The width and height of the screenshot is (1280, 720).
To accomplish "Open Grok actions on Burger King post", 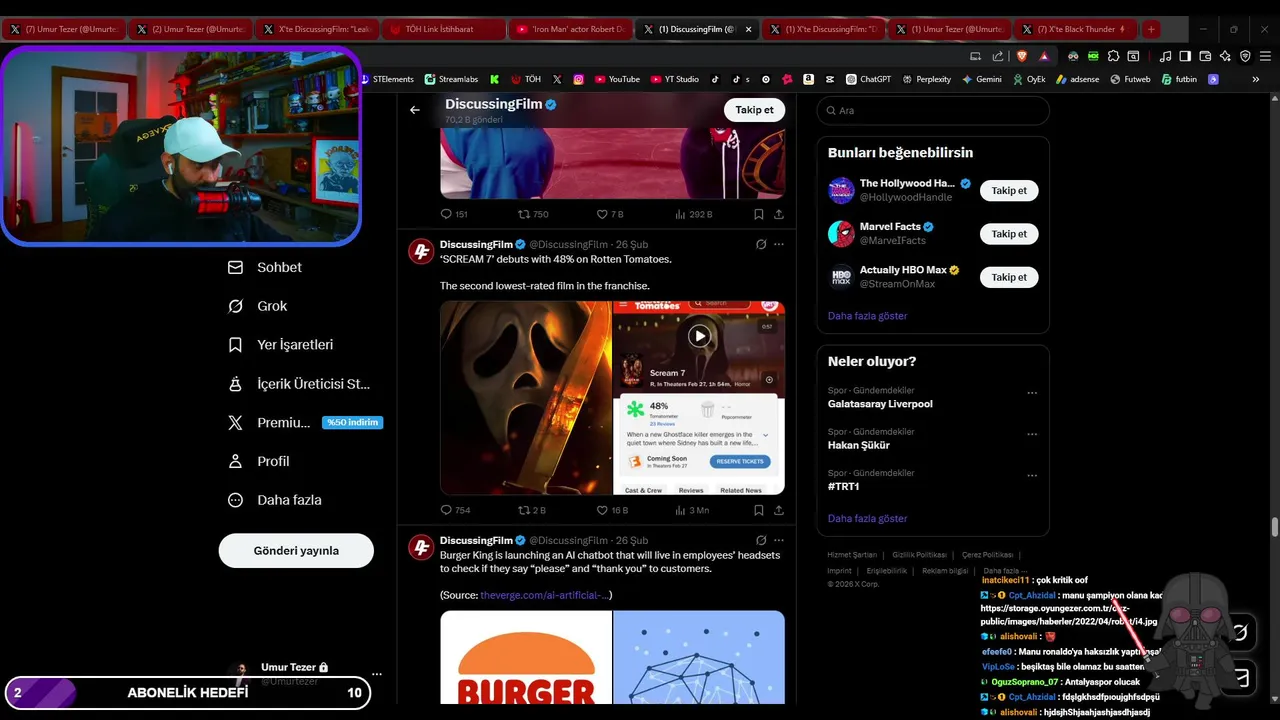I will tap(761, 540).
